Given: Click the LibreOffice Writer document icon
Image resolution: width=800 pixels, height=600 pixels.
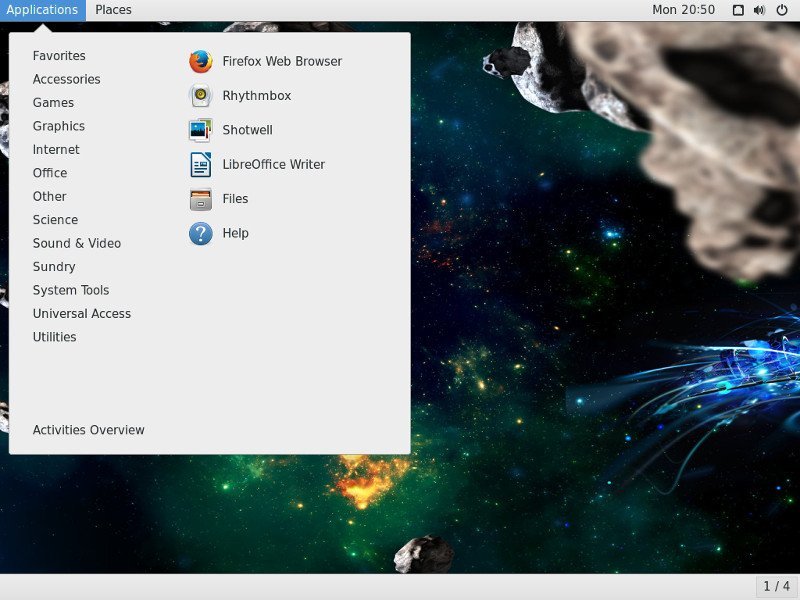Looking at the screenshot, I should (x=201, y=164).
